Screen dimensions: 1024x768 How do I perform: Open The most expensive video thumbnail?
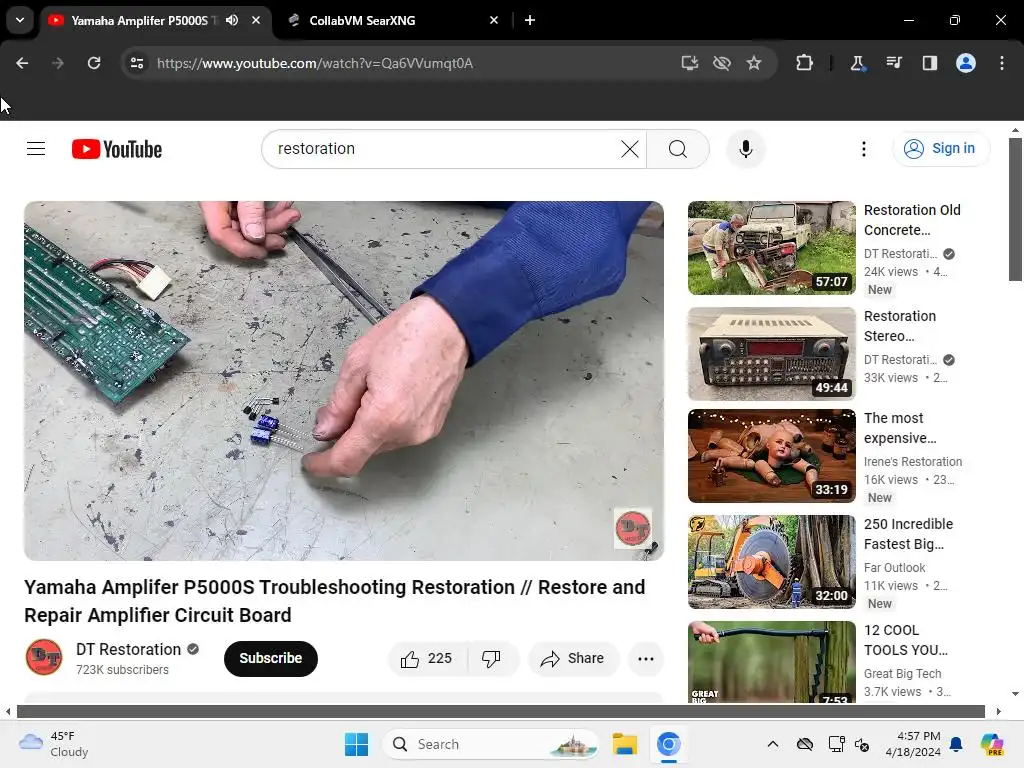(771, 456)
